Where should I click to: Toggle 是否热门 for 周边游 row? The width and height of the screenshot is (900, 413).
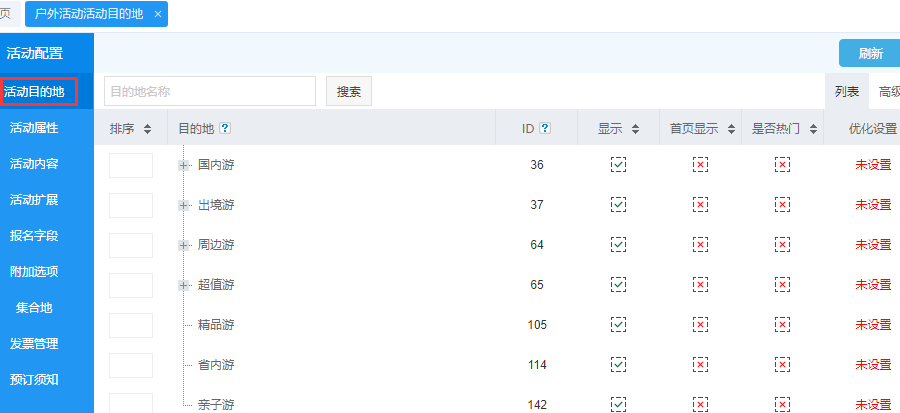coord(782,245)
